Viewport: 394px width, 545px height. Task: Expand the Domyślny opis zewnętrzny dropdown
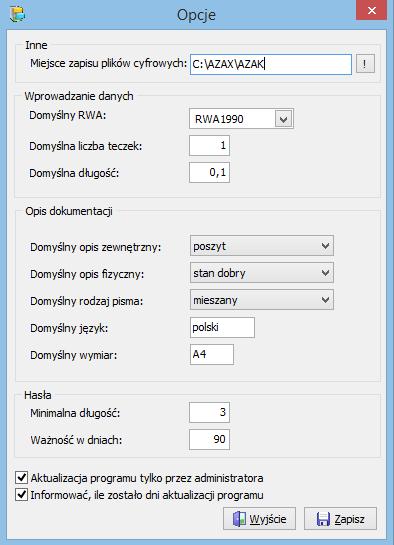tap(262, 246)
